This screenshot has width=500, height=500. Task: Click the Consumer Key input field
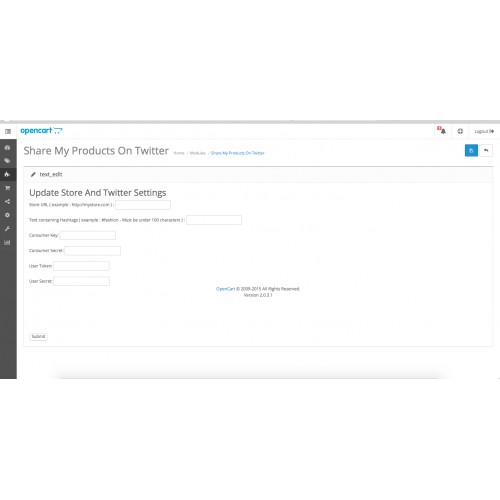point(88,235)
